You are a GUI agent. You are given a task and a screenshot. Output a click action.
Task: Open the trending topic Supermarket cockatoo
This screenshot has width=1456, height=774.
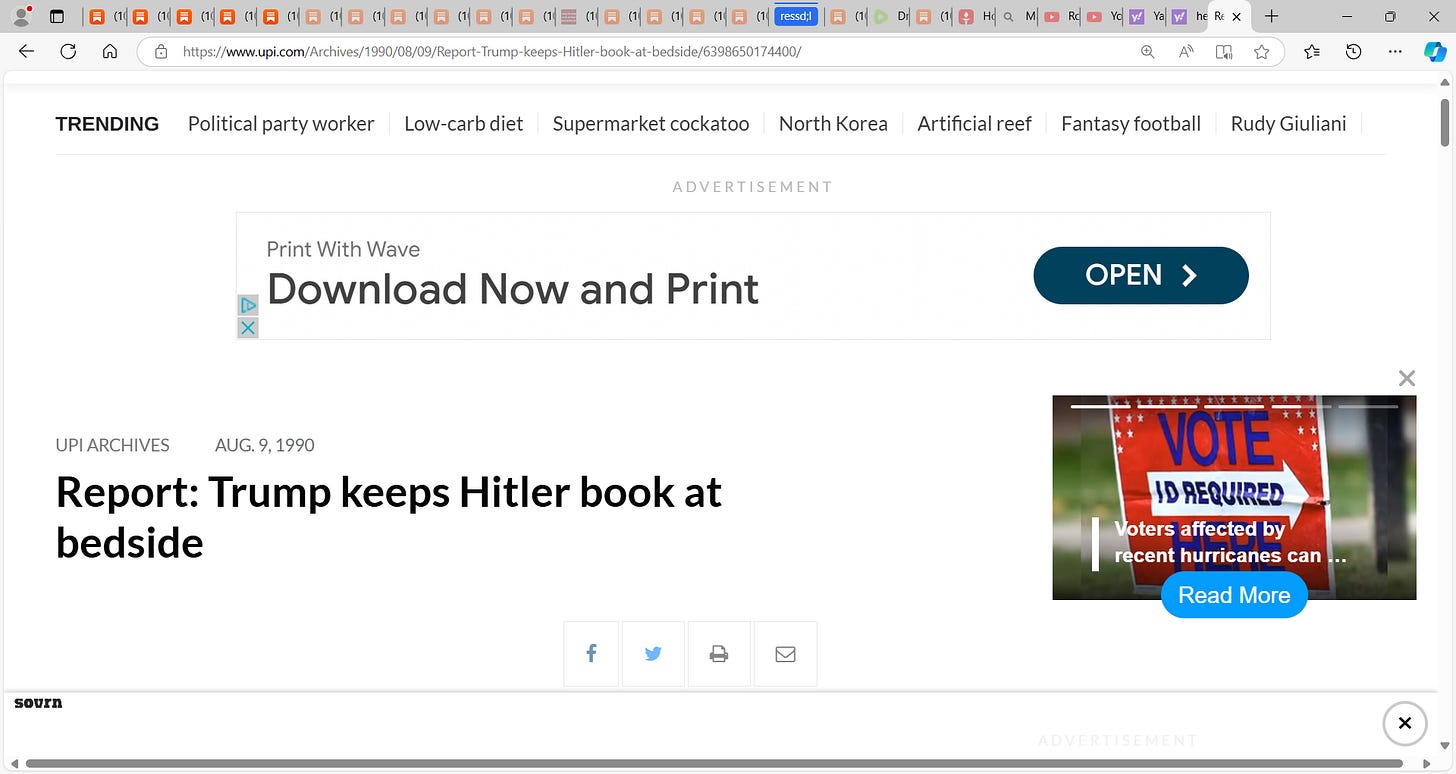pyautogui.click(x=651, y=124)
